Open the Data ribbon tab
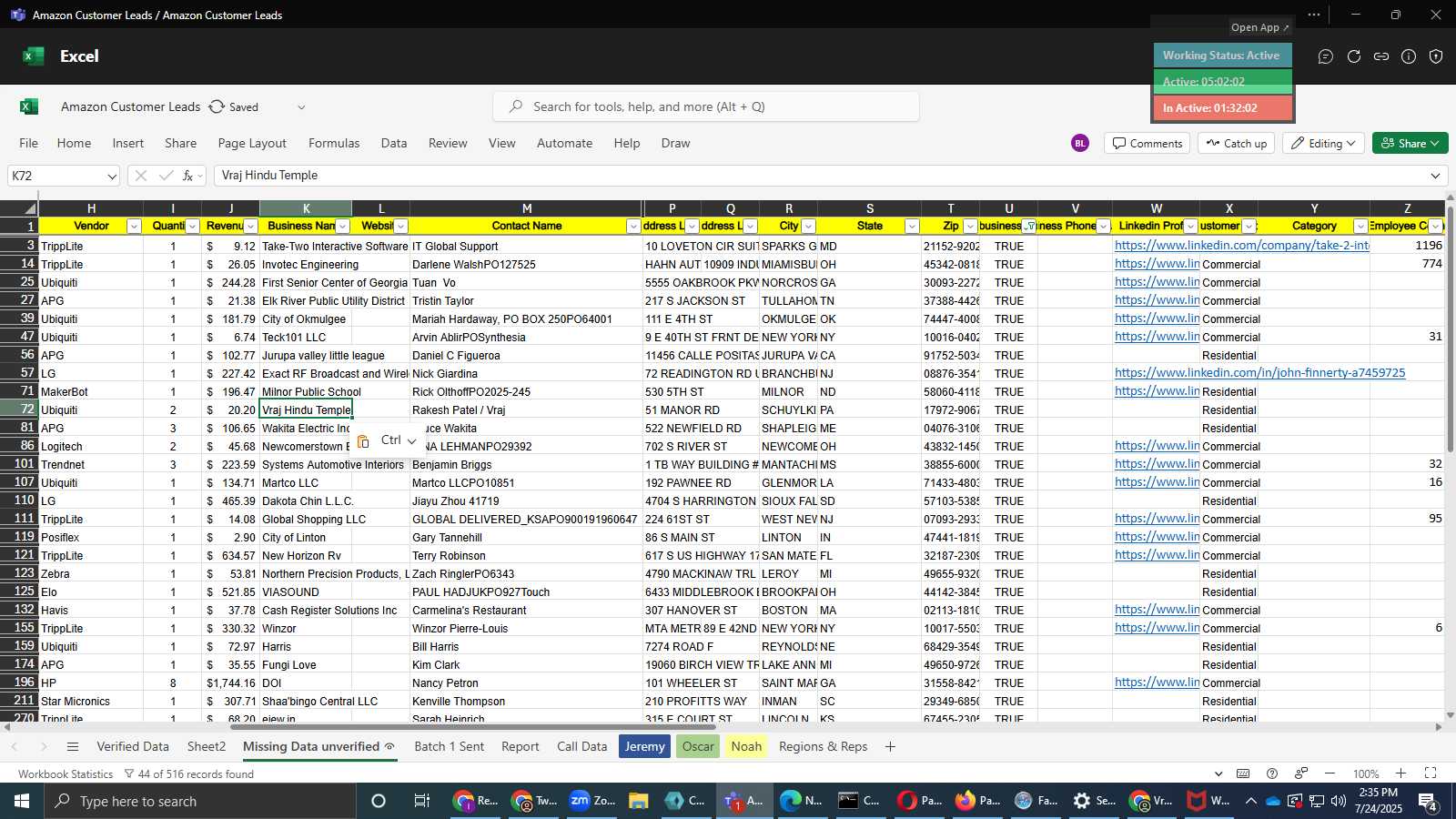This screenshot has width=1456, height=819. 394,143
